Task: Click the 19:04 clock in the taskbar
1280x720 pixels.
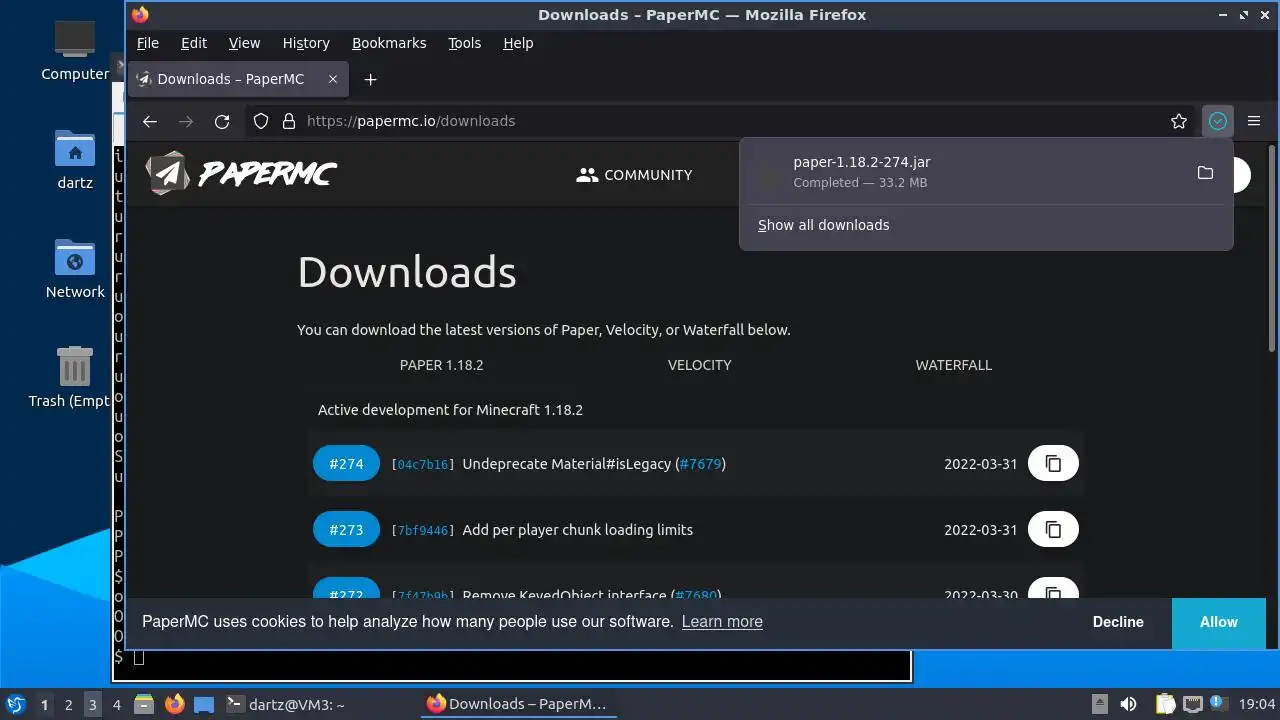Action: pyautogui.click(x=1257, y=704)
